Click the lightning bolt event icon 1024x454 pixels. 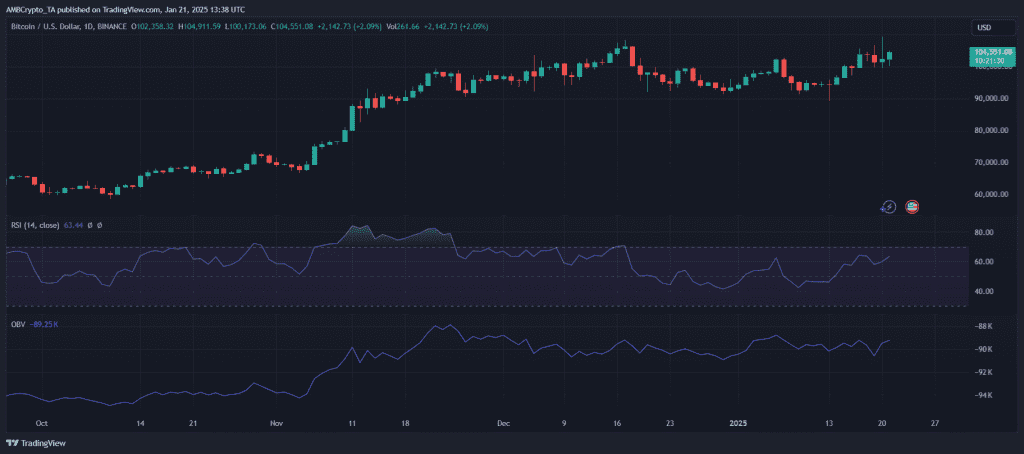[x=888, y=207]
